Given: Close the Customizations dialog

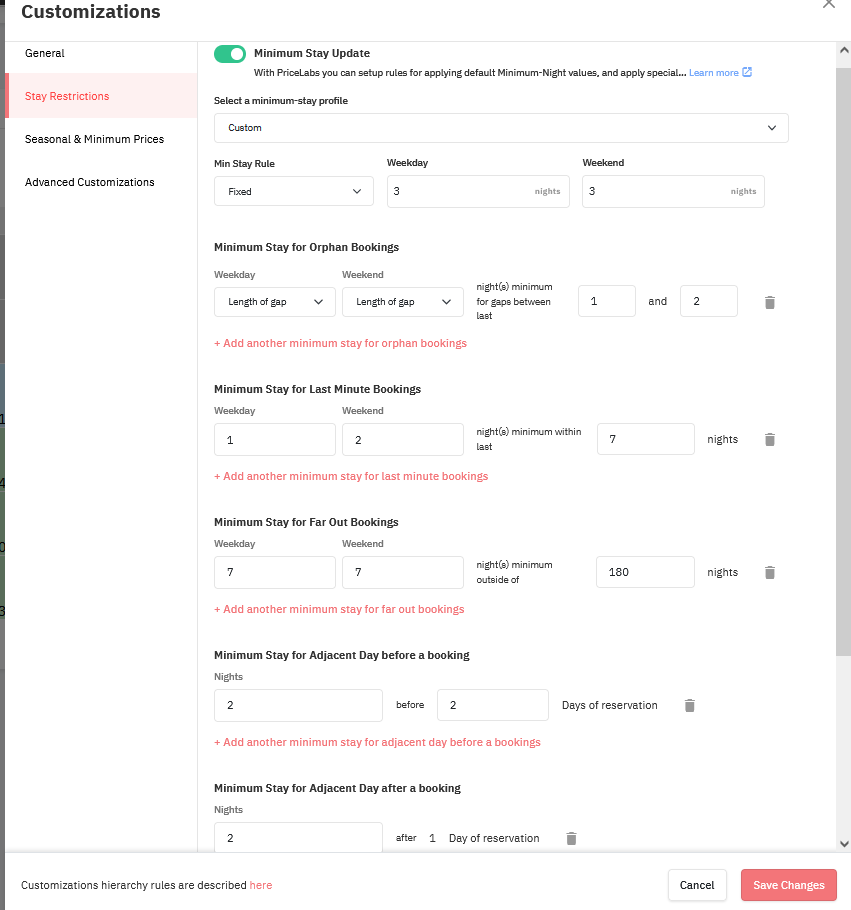Looking at the screenshot, I should coord(828,4).
